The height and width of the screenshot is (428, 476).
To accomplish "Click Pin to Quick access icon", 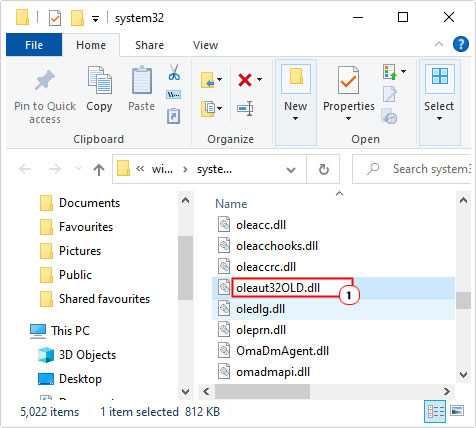I will coord(45,80).
